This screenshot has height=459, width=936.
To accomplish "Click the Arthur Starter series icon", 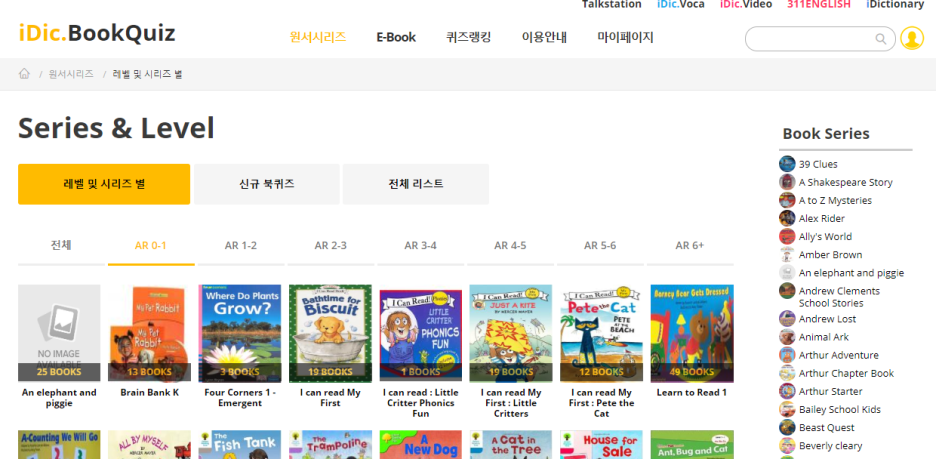I will (787, 391).
